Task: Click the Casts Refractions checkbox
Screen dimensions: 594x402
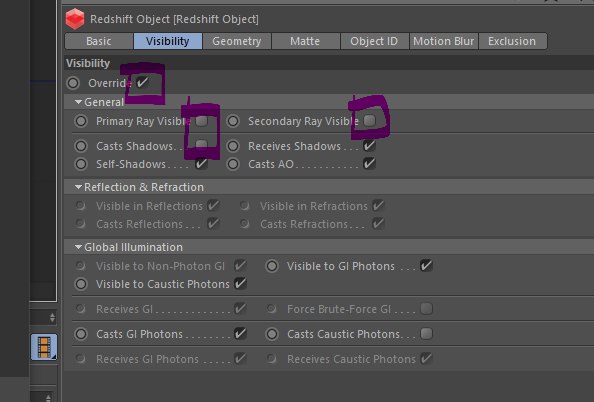Action: coord(378,224)
